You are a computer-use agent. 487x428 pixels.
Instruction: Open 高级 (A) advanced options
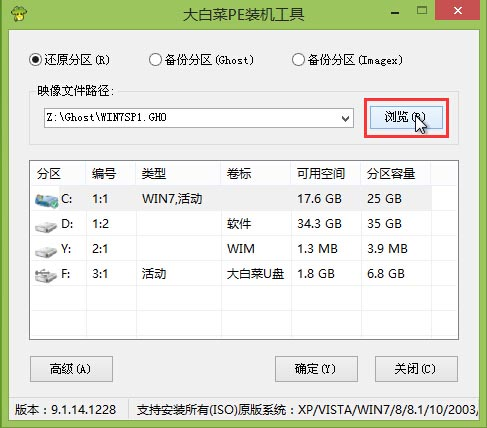(71, 369)
